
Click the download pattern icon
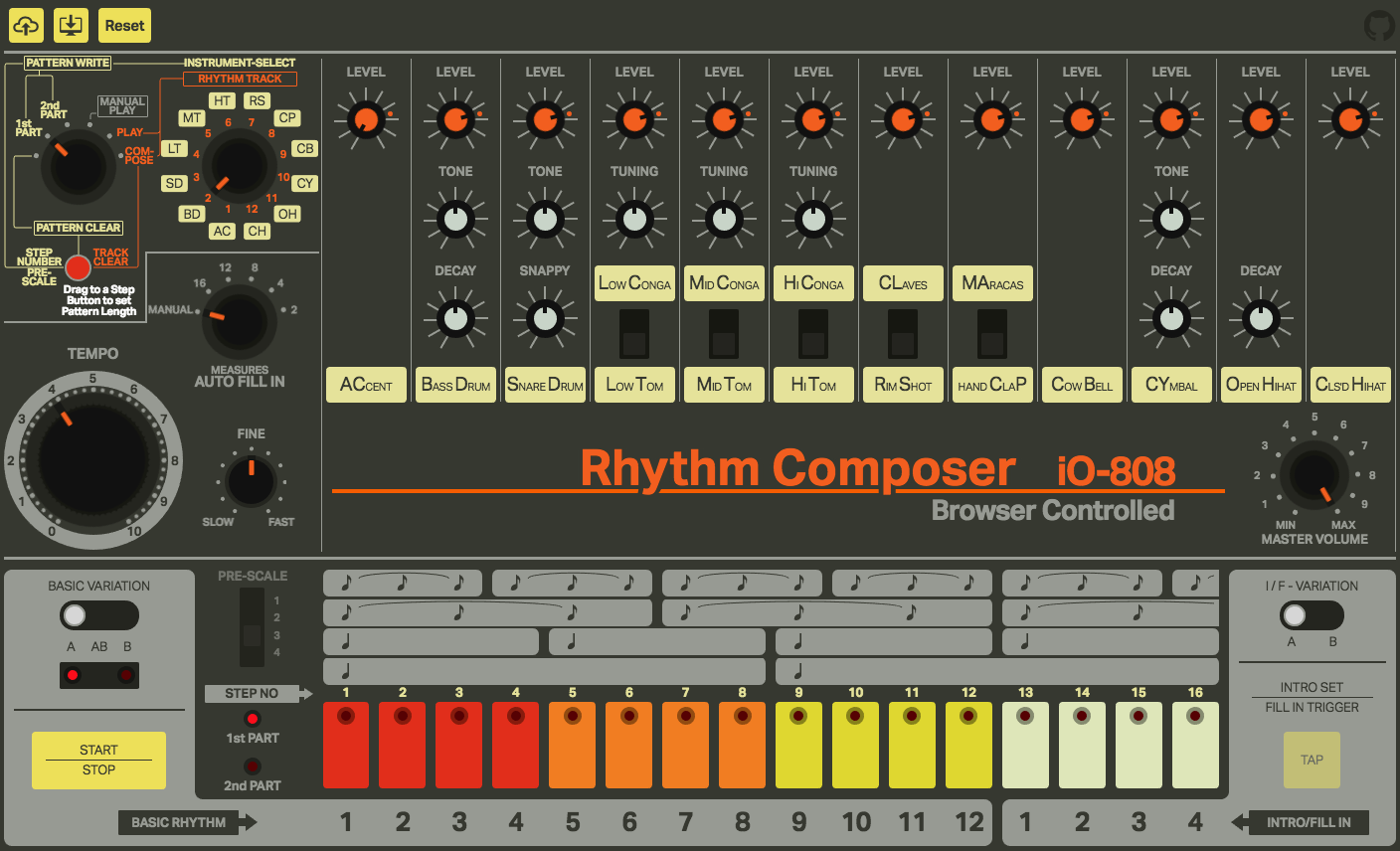[x=70, y=25]
